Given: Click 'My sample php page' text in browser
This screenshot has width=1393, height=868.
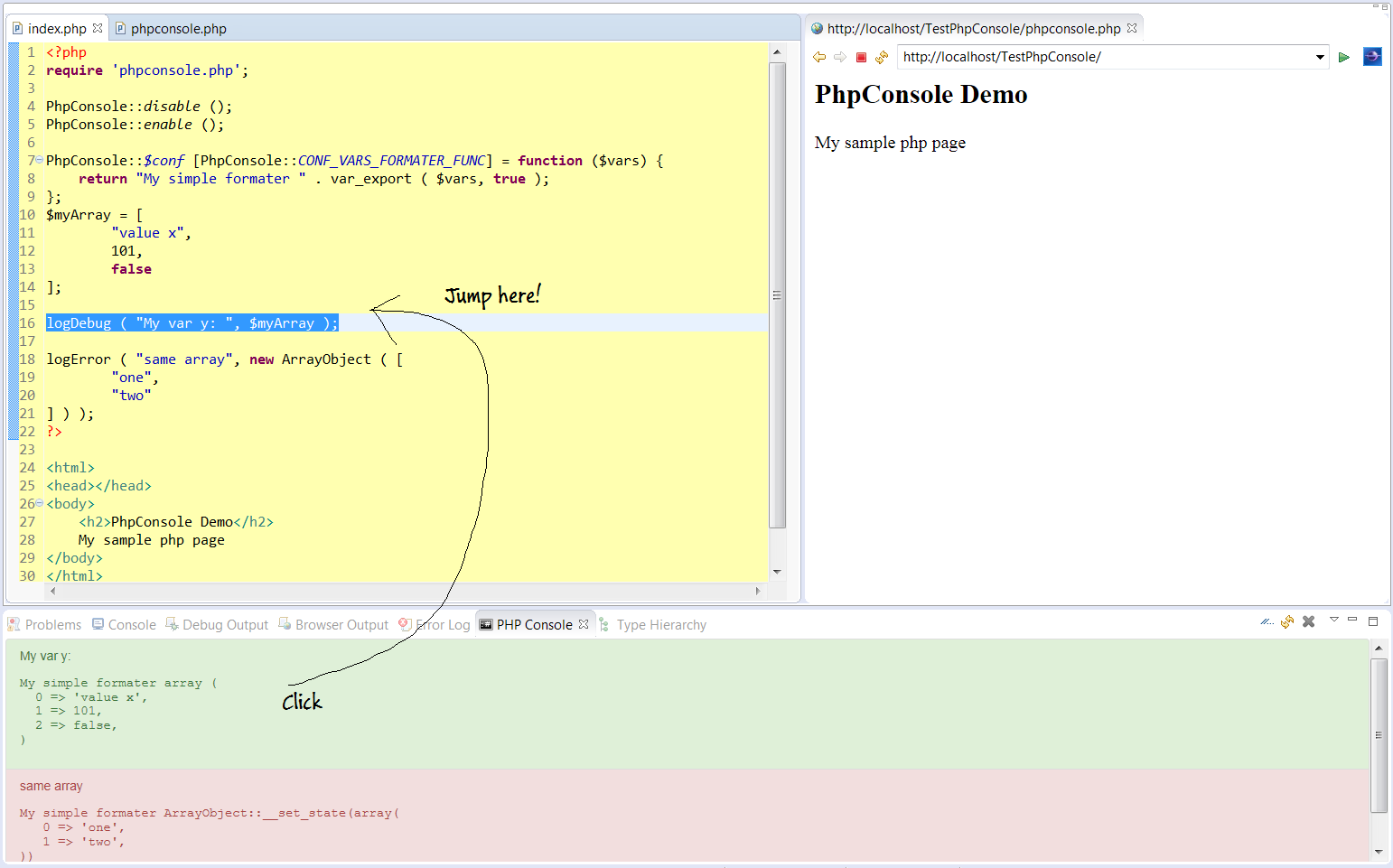Looking at the screenshot, I should pos(890,143).
